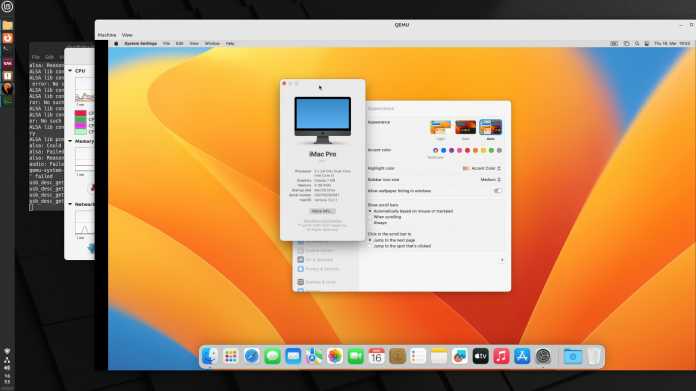Open the Downloads folder in the dock
The image size is (696, 391).
pyautogui.click(x=573, y=356)
